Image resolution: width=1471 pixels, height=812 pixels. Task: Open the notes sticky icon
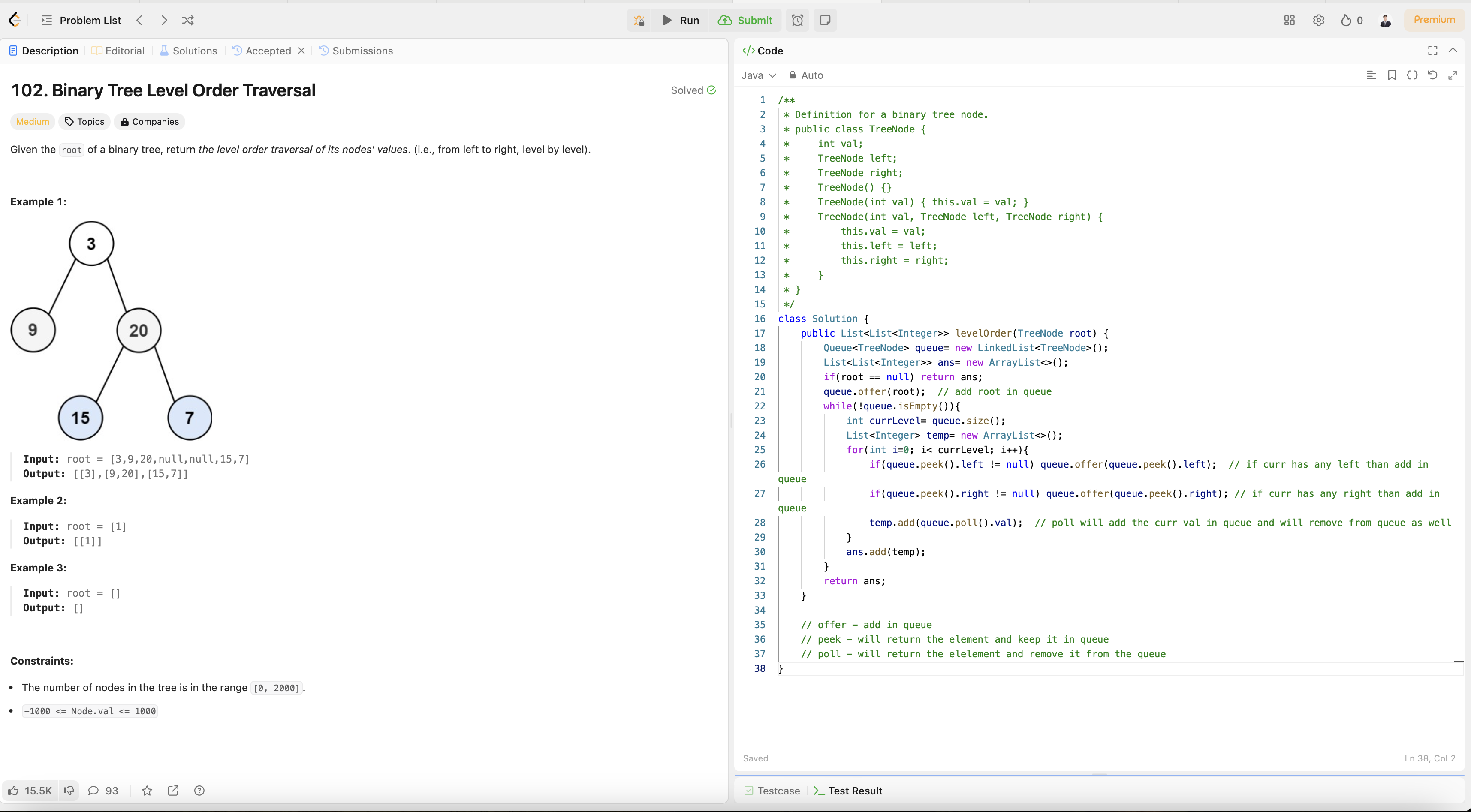tap(825, 21)
